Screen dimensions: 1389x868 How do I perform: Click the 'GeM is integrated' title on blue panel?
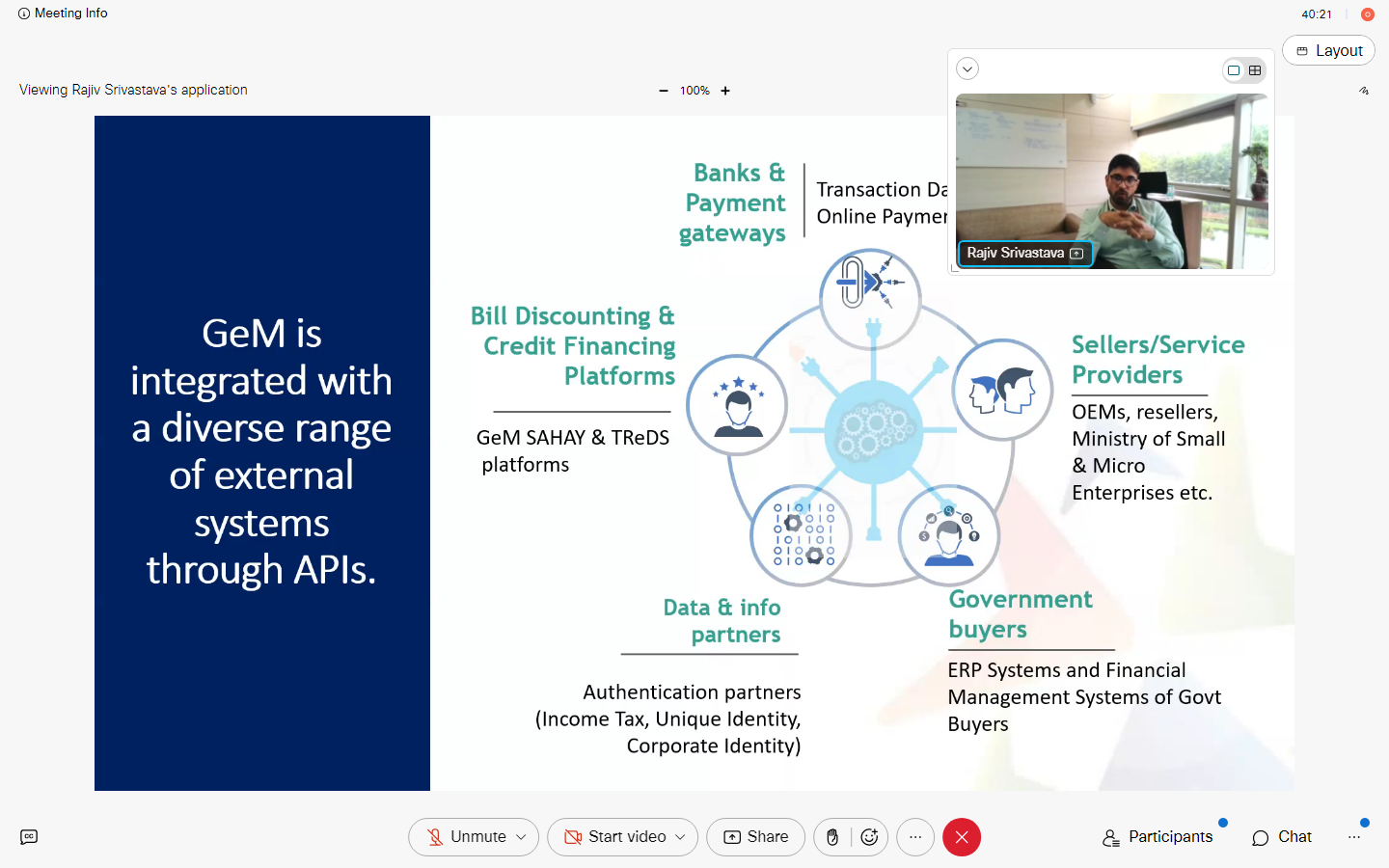tap(261, 451)
